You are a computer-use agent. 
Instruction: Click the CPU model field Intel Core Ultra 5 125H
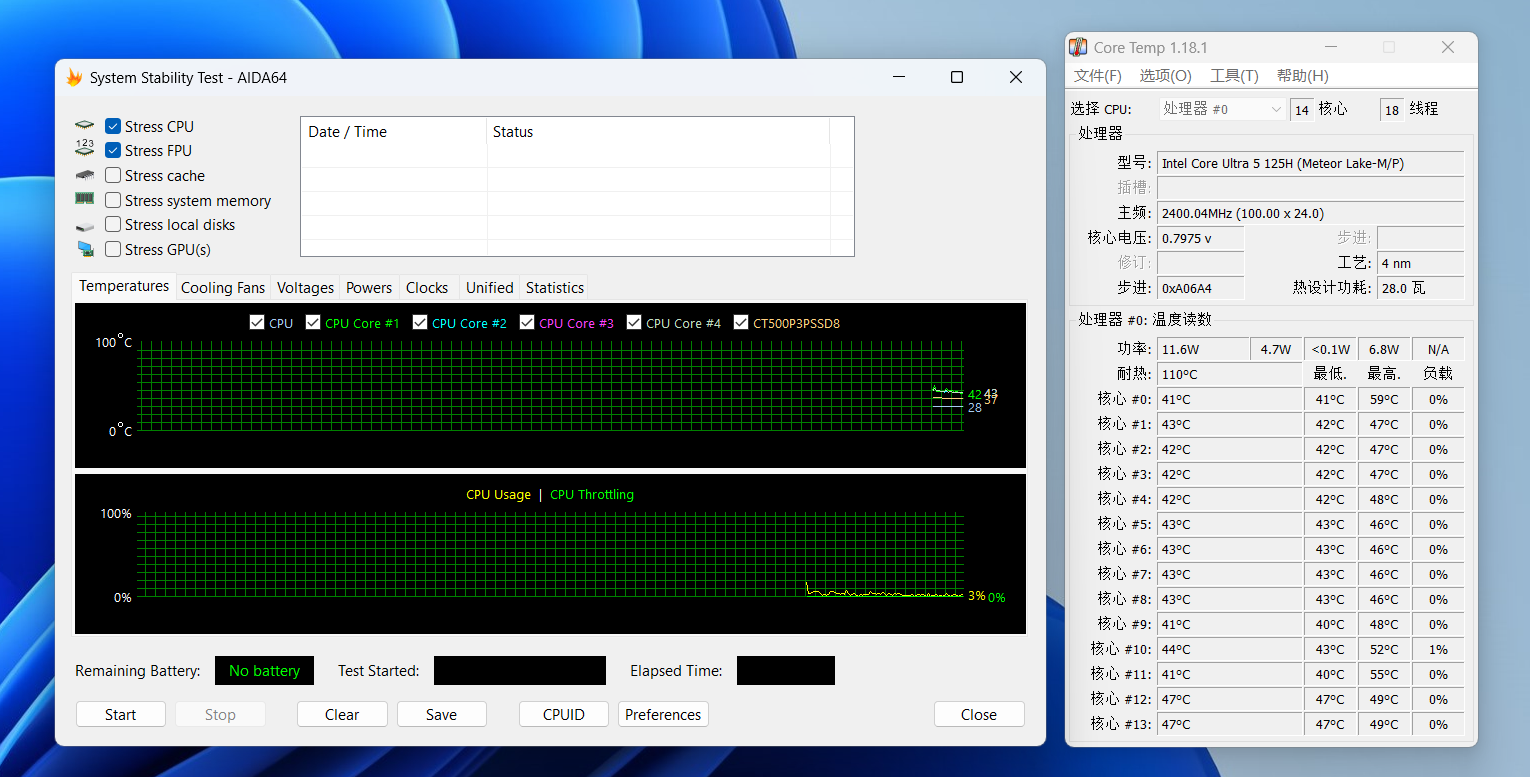point(1310,163)
